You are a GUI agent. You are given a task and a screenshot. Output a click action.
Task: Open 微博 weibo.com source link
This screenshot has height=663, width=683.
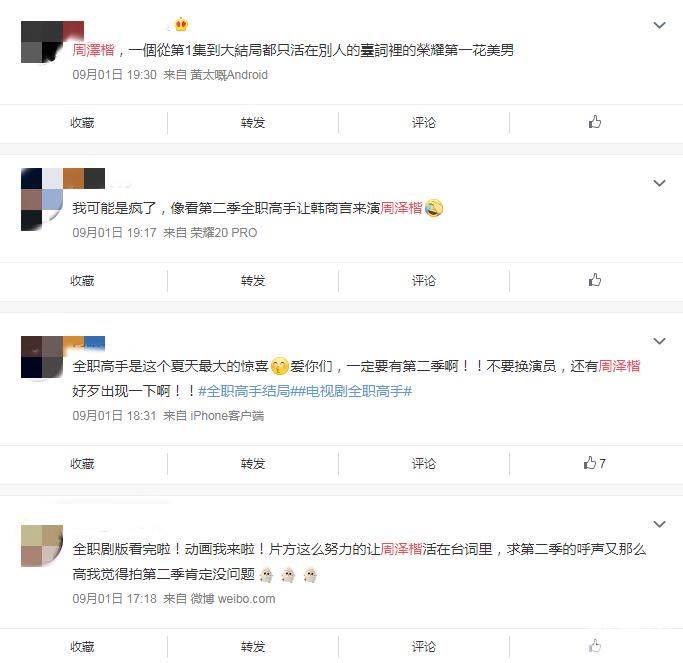click(x=233, y=599)
